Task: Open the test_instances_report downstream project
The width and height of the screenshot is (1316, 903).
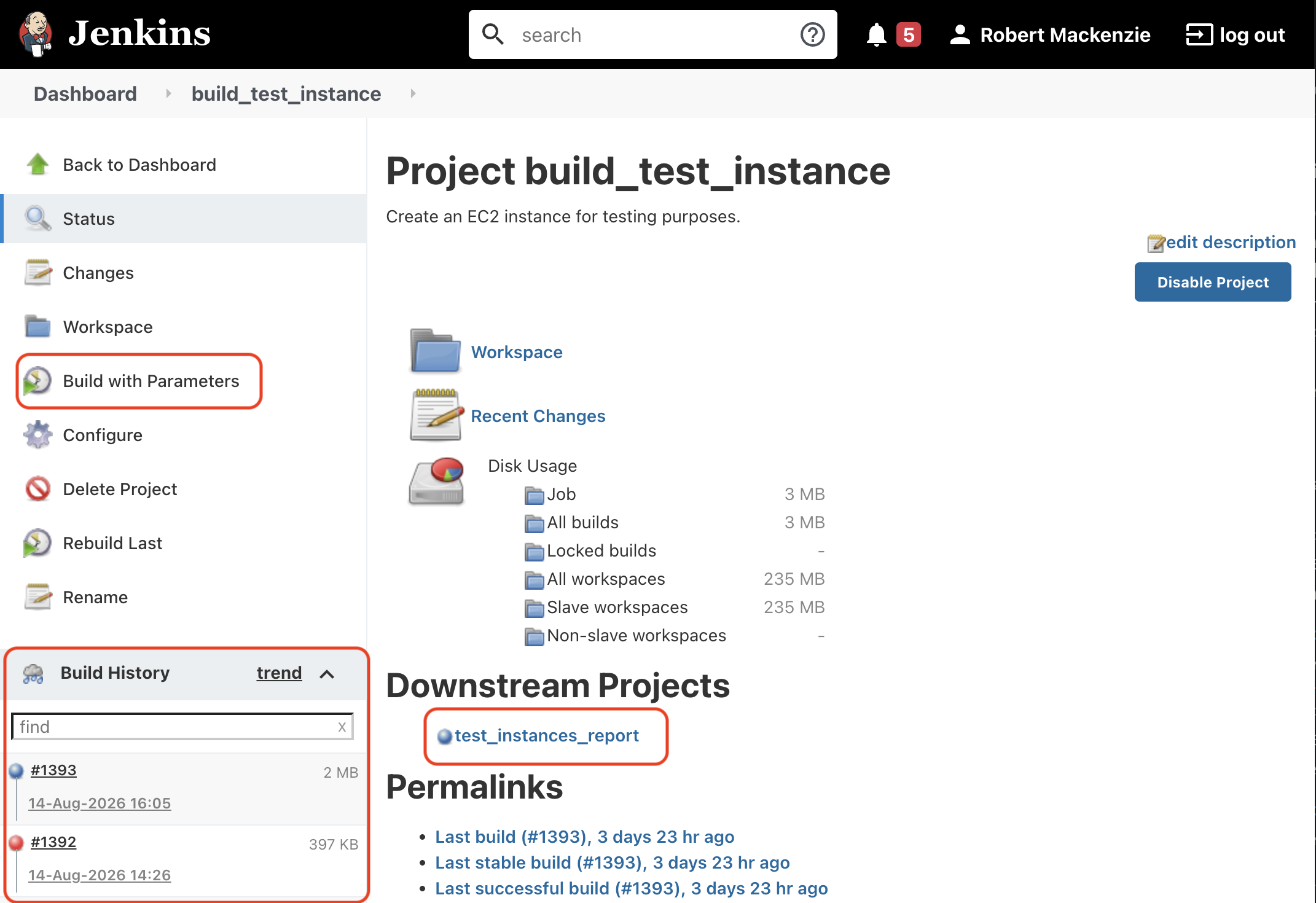Action: [547, 735]
